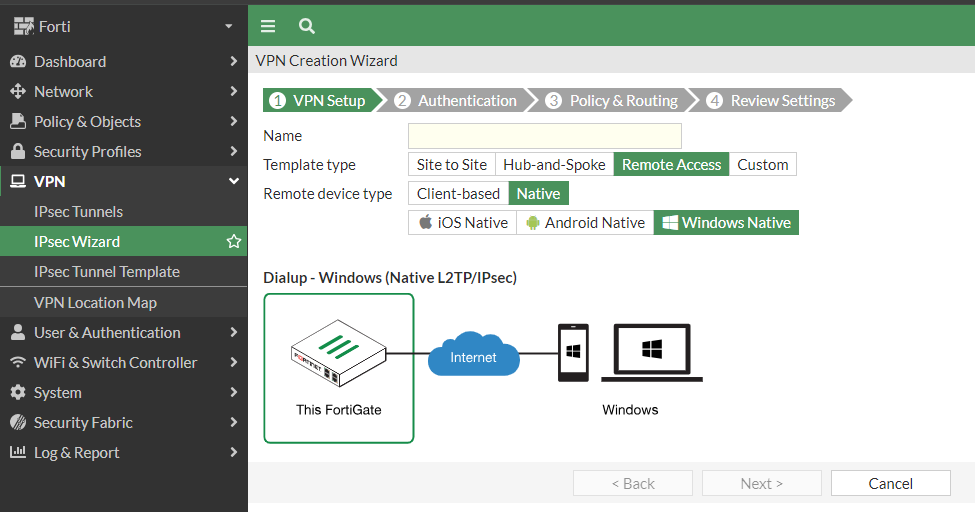Click the hamburger menu icon
The height and width of the screenshot is (512, 975).
(x=268, y=26)
